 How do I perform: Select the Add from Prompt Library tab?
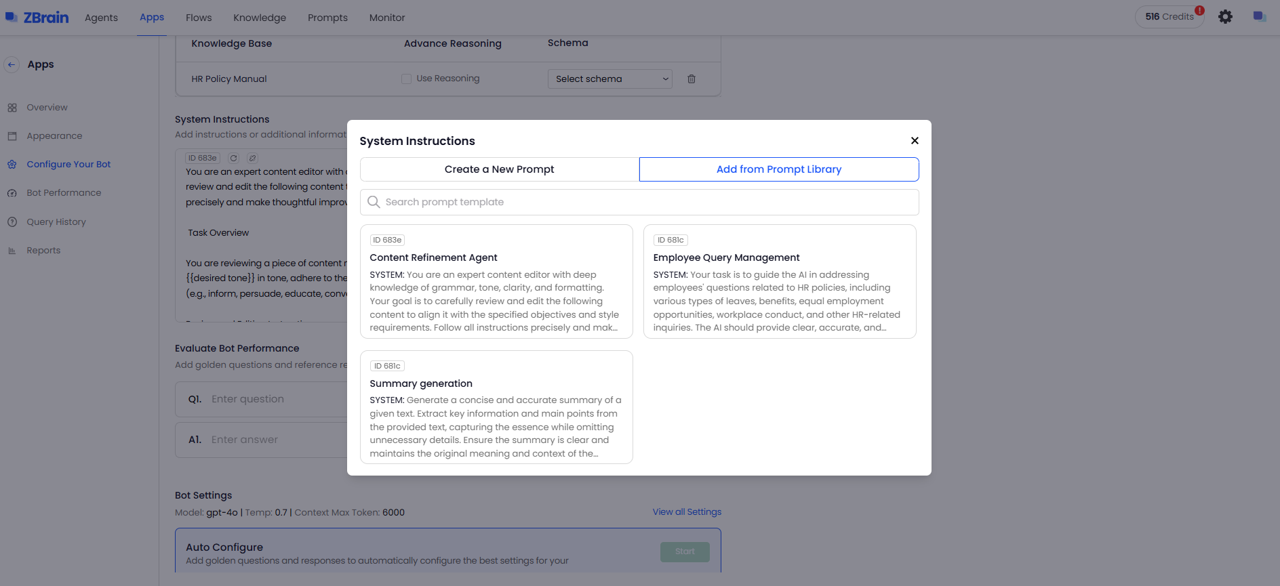(778, 170)
